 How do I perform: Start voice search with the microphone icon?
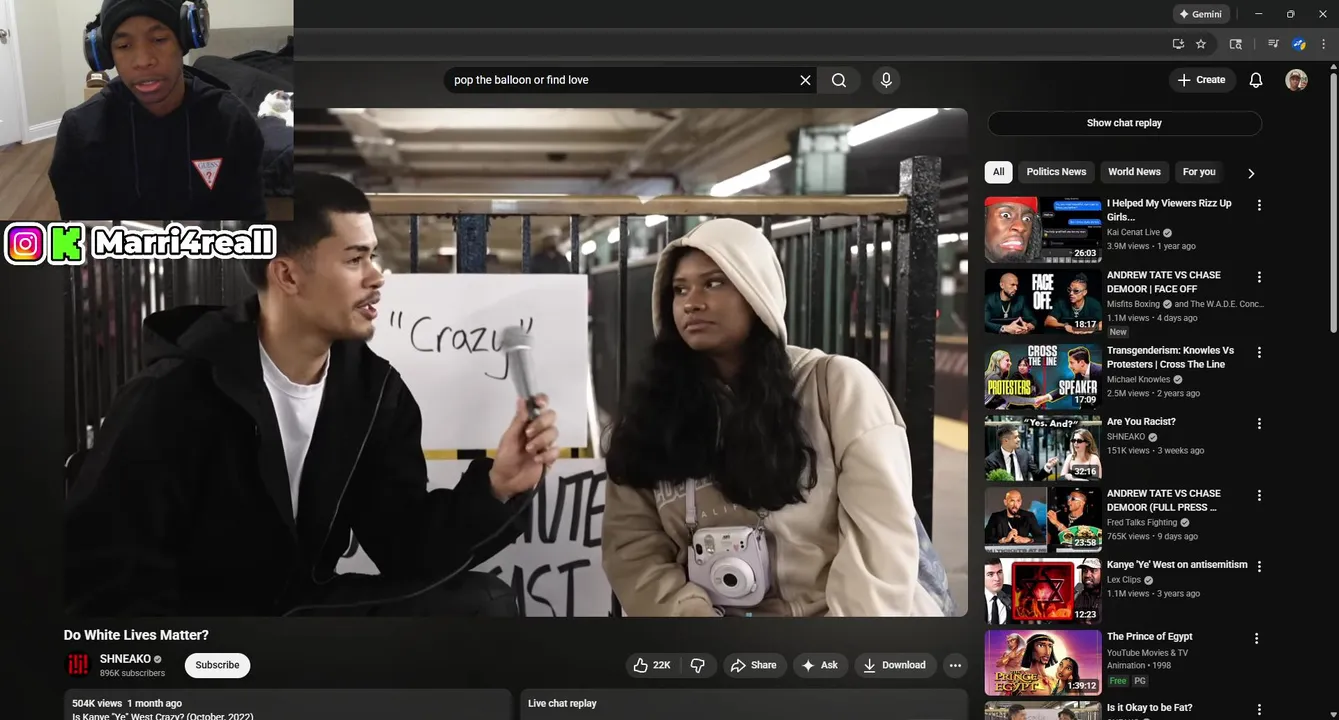click(x=886, y=80)
